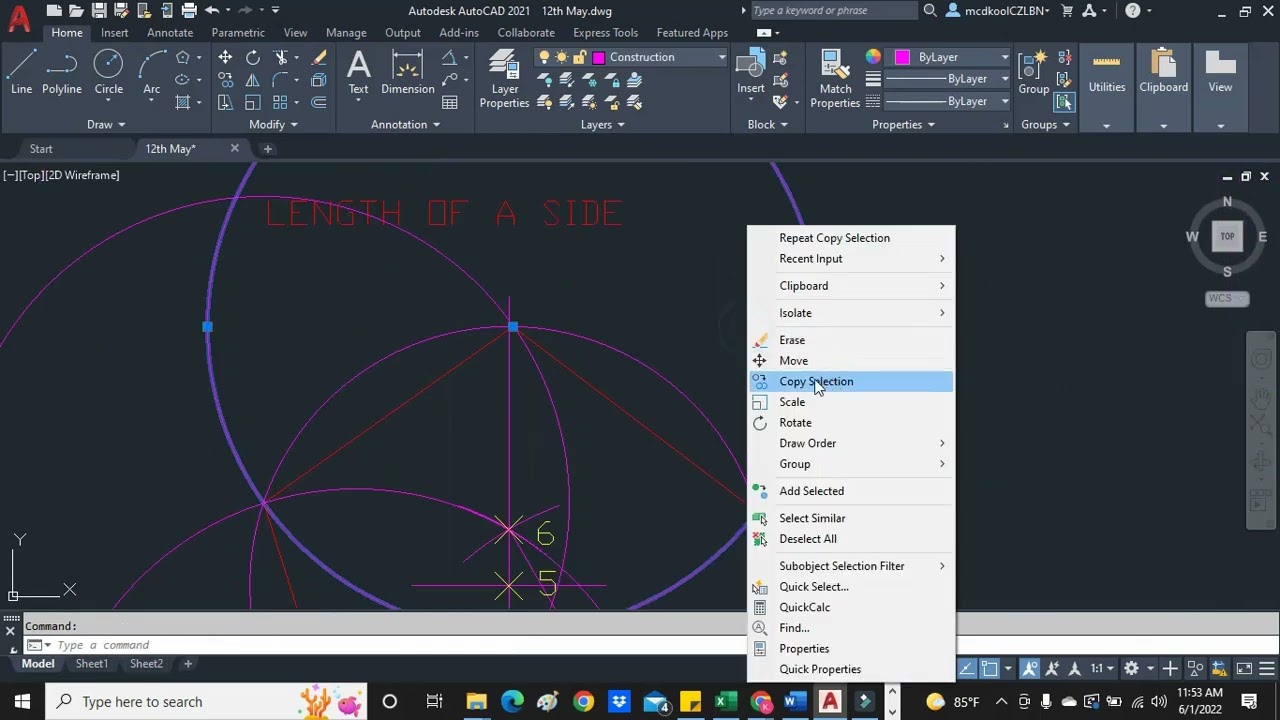Open the Clipboard panel

(x=1163, y=88)
